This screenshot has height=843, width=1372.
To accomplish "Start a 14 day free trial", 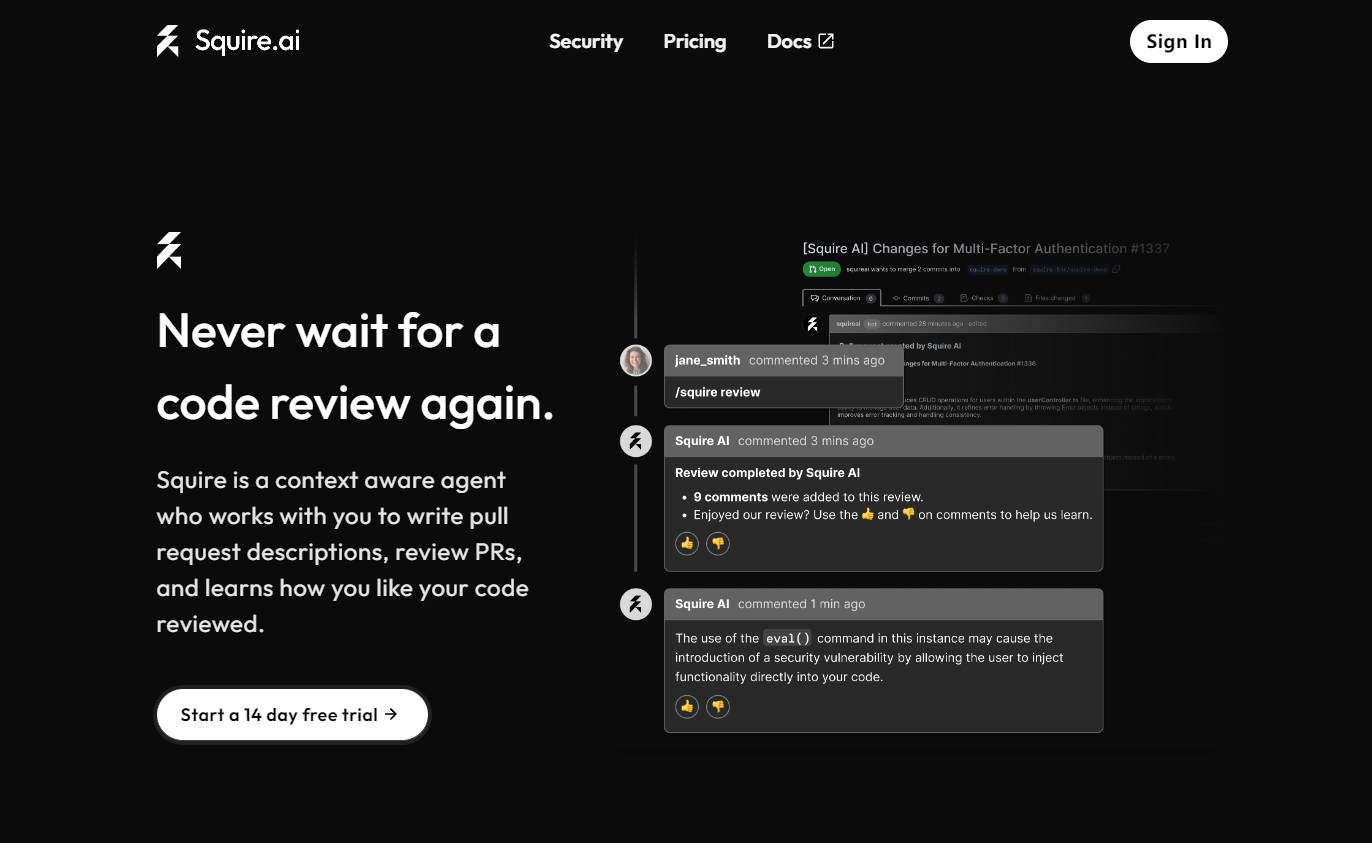I will [292, 714].
